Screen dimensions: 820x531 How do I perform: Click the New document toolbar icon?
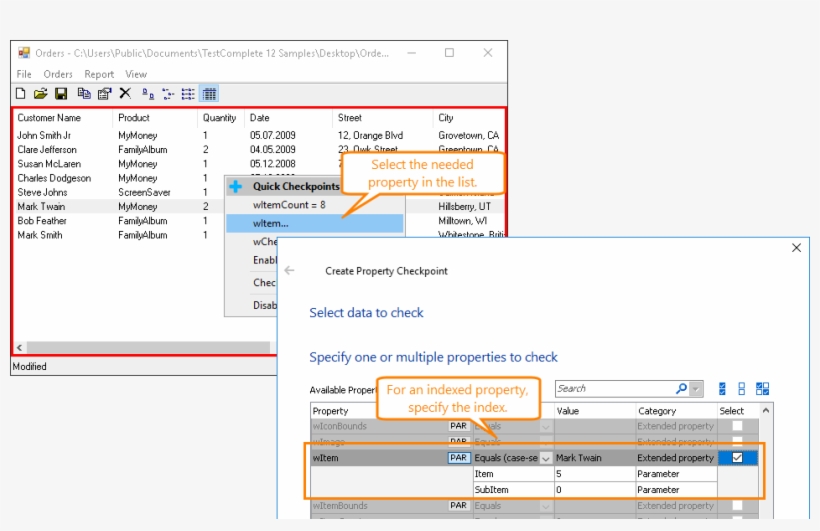[x=20, y=94]
